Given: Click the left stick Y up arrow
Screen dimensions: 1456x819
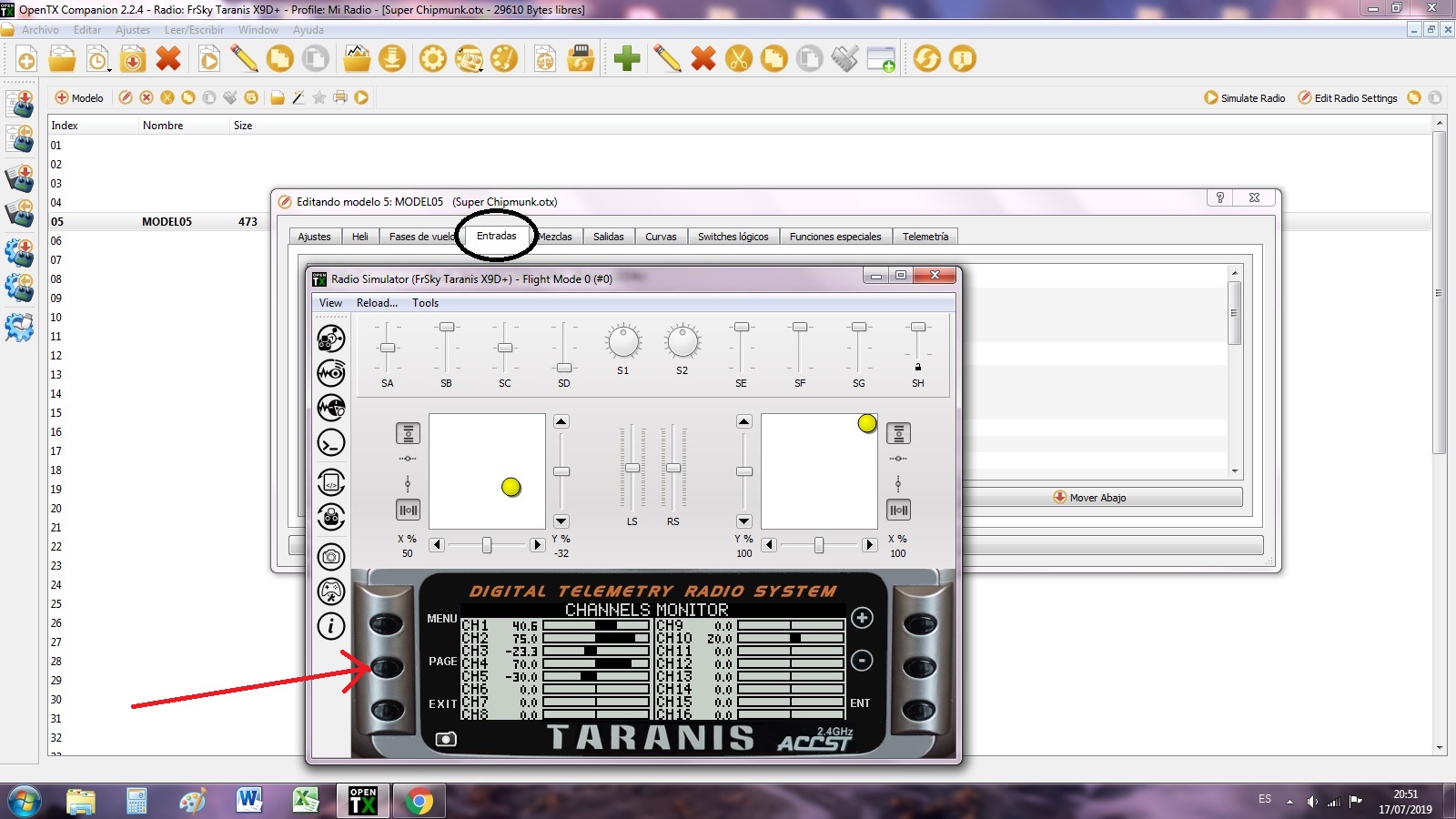Looking at the screenshot, I should pos(561,421).
